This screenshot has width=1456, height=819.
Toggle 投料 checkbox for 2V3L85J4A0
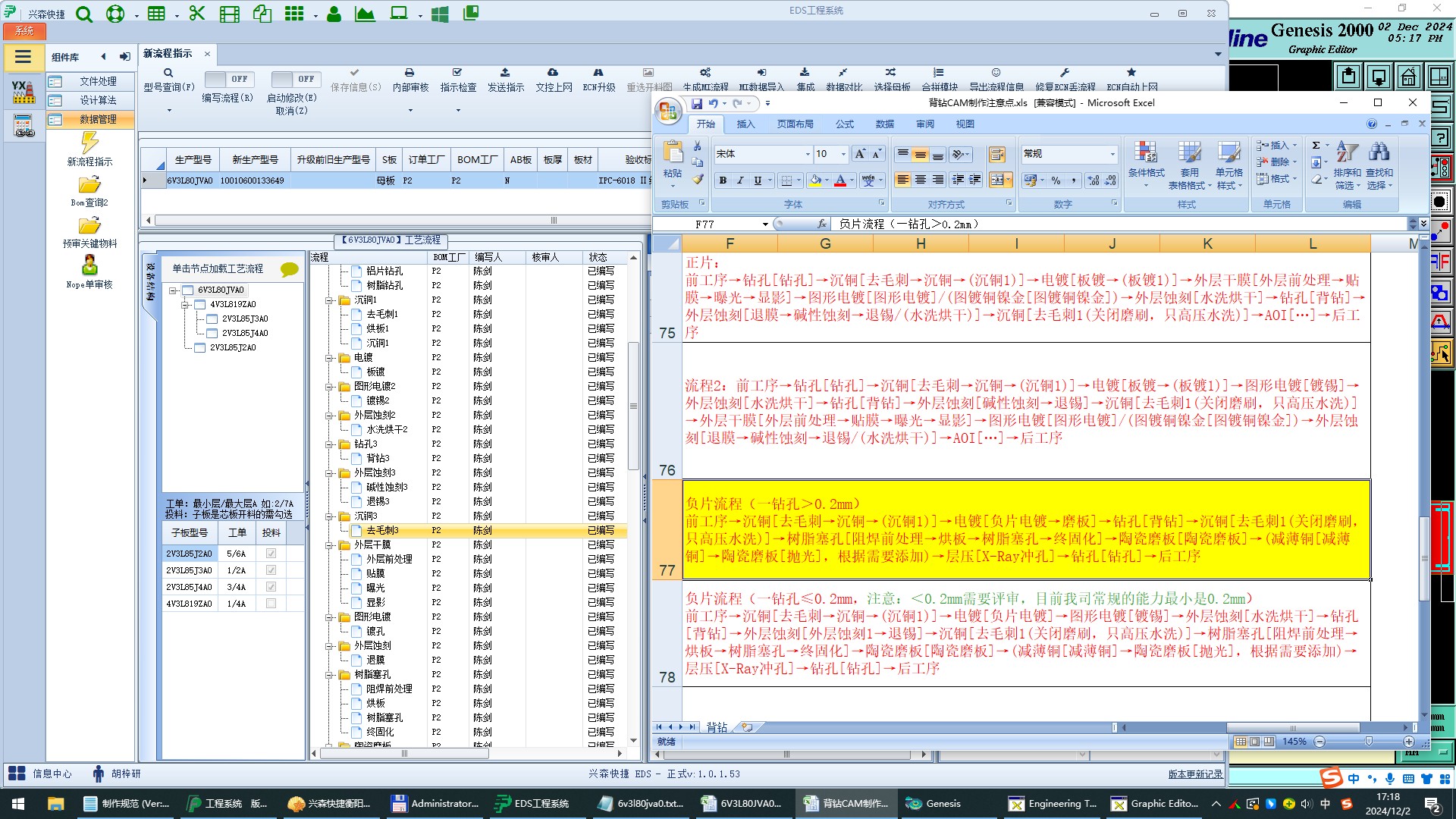(x=271, y=587)
